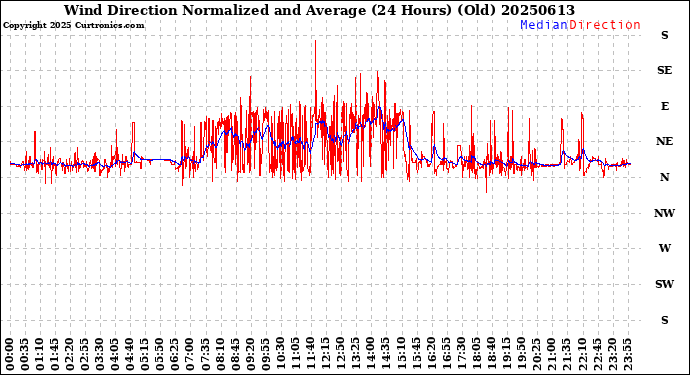
Task: Click the '06:25' time label
Action: pos(175,354)
